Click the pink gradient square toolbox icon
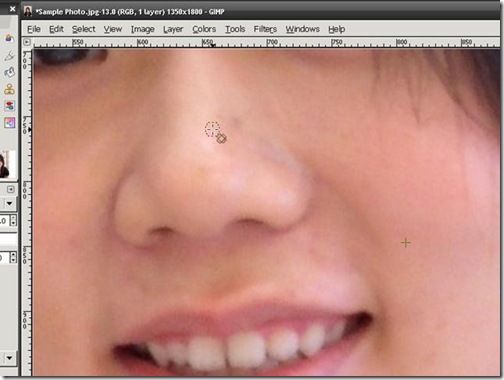 (9, 123)
